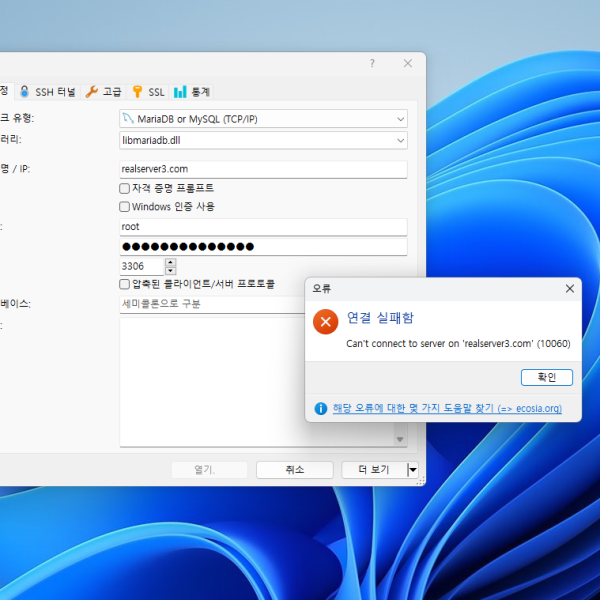Screen dimensions: 600x600
Task: Decrease port with the down spinner arrow
Action: pos(171,271)
